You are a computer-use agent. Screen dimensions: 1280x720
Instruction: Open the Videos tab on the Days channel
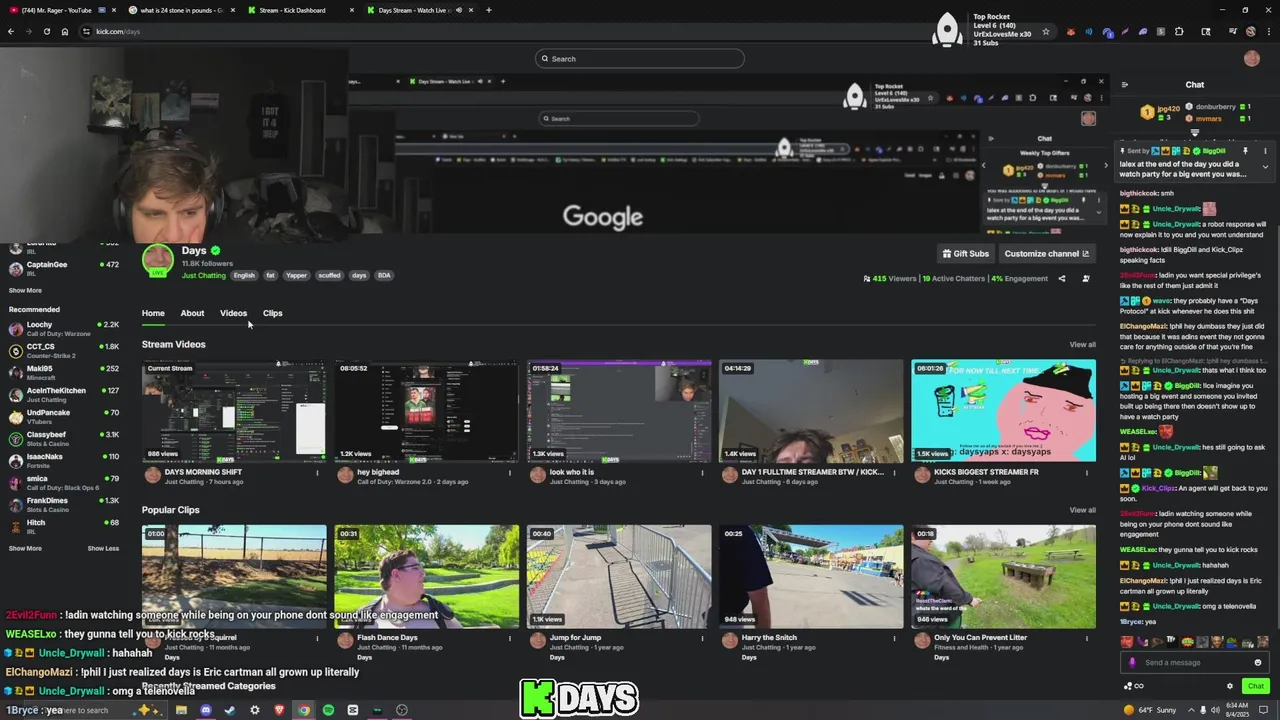pos(233,313)
